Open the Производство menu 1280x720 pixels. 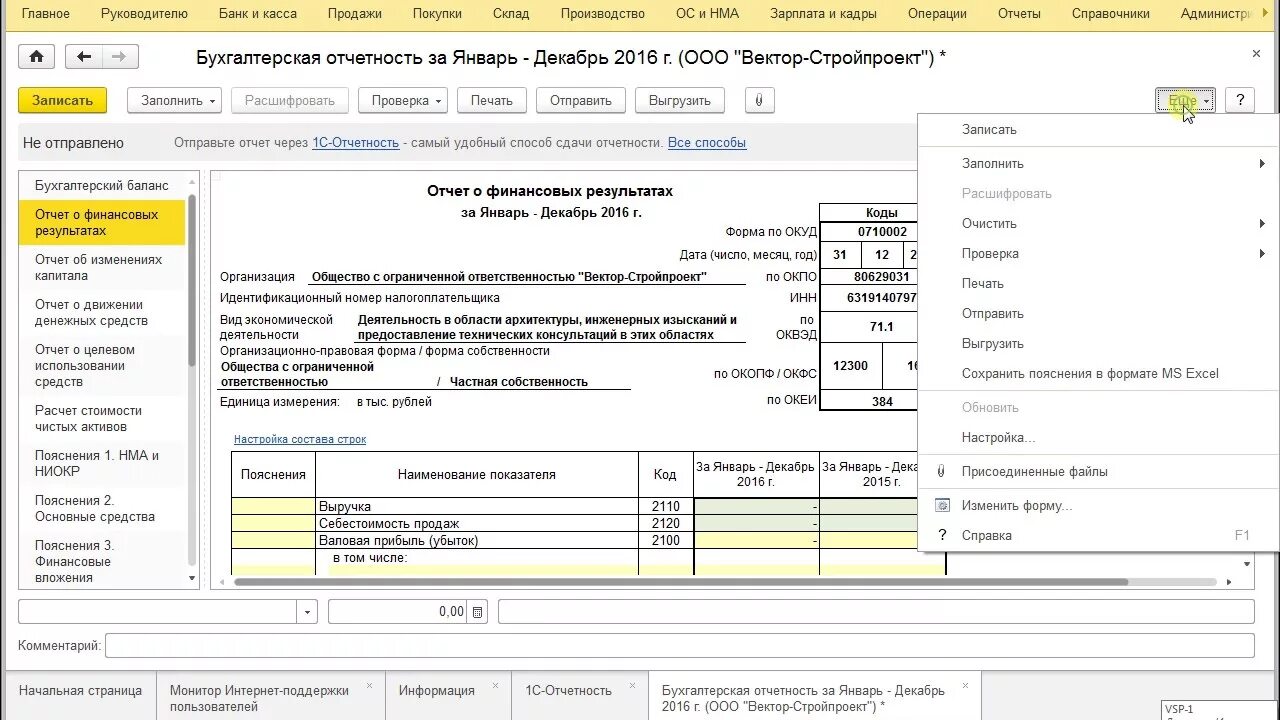point(603,14)
